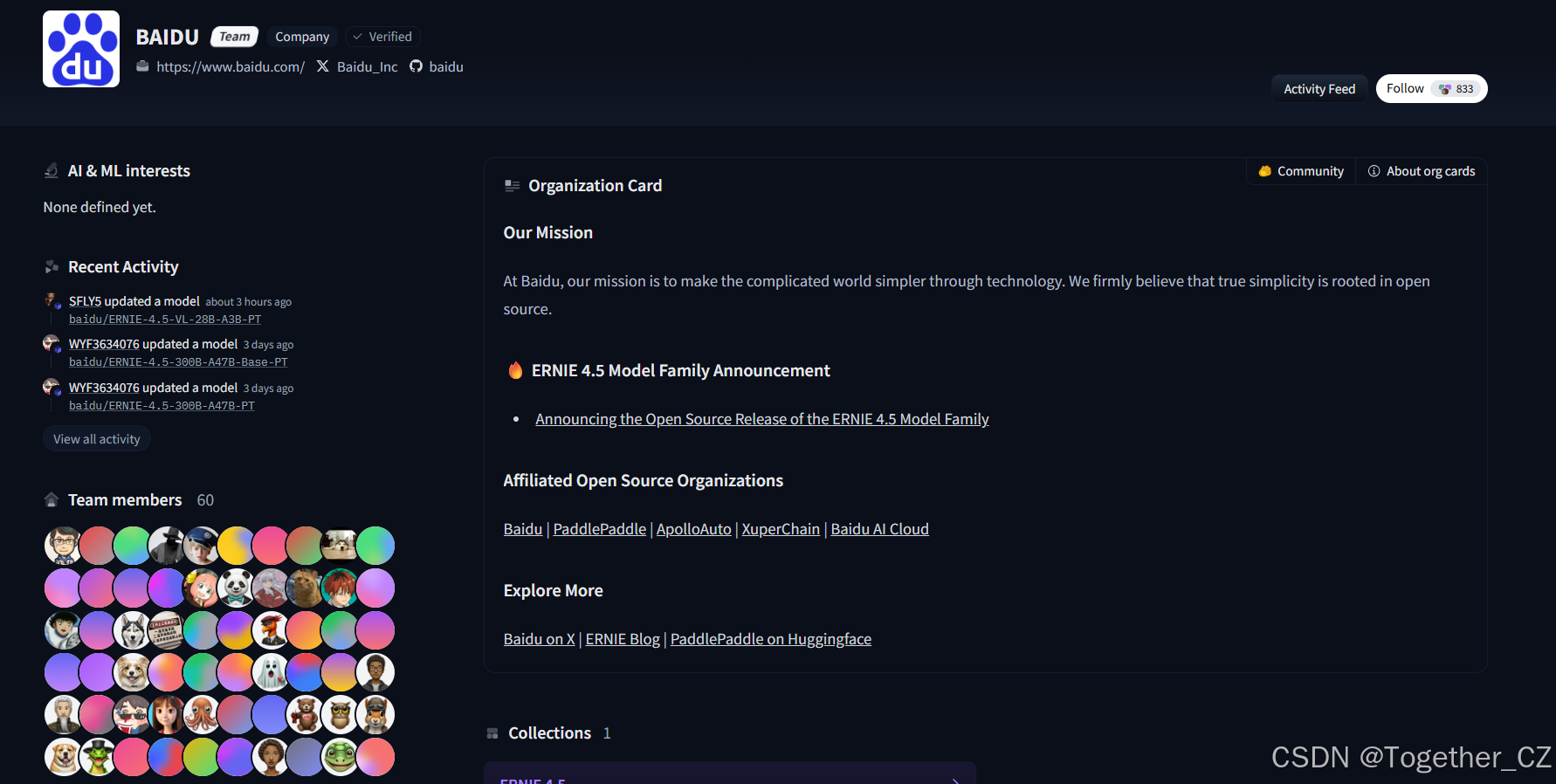Click the 'about 3 hours ago' timestamp

click(x=249, y=302)
